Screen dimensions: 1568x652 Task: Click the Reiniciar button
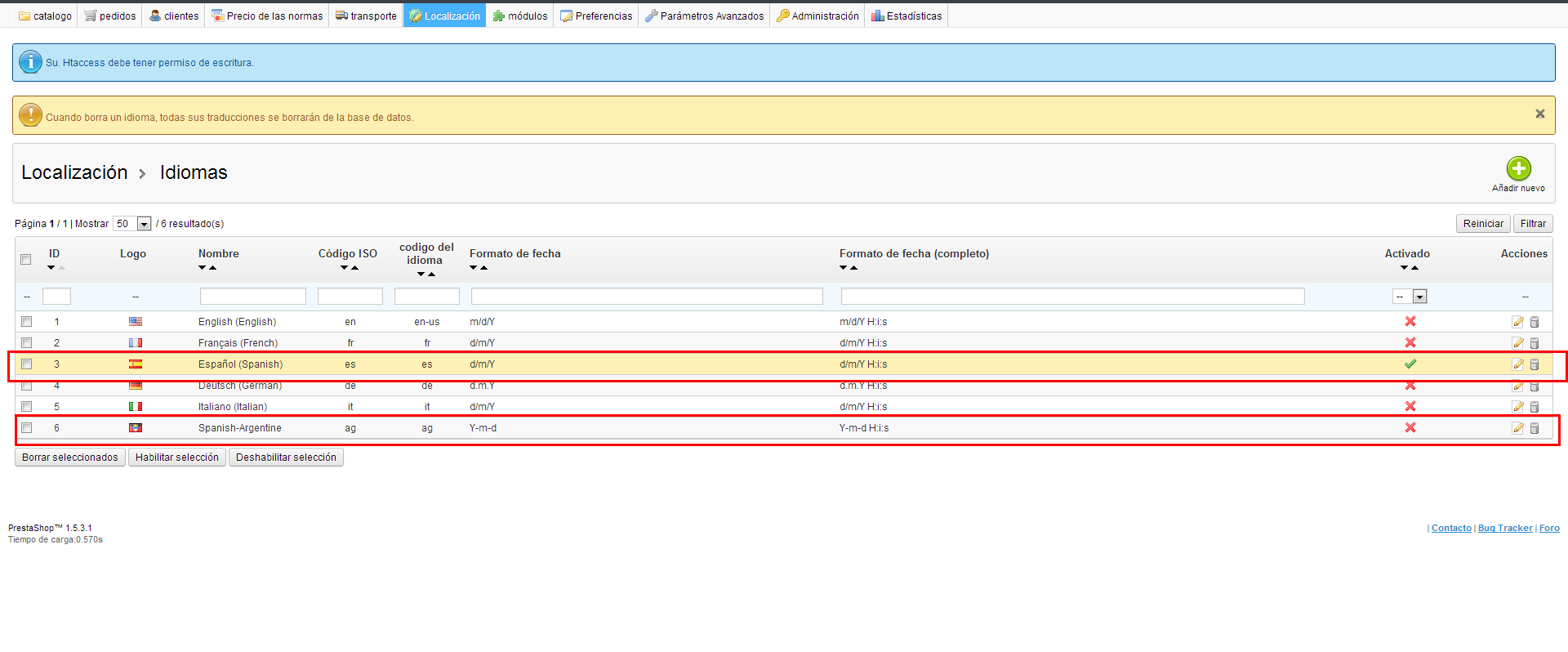click(1483, 224)
